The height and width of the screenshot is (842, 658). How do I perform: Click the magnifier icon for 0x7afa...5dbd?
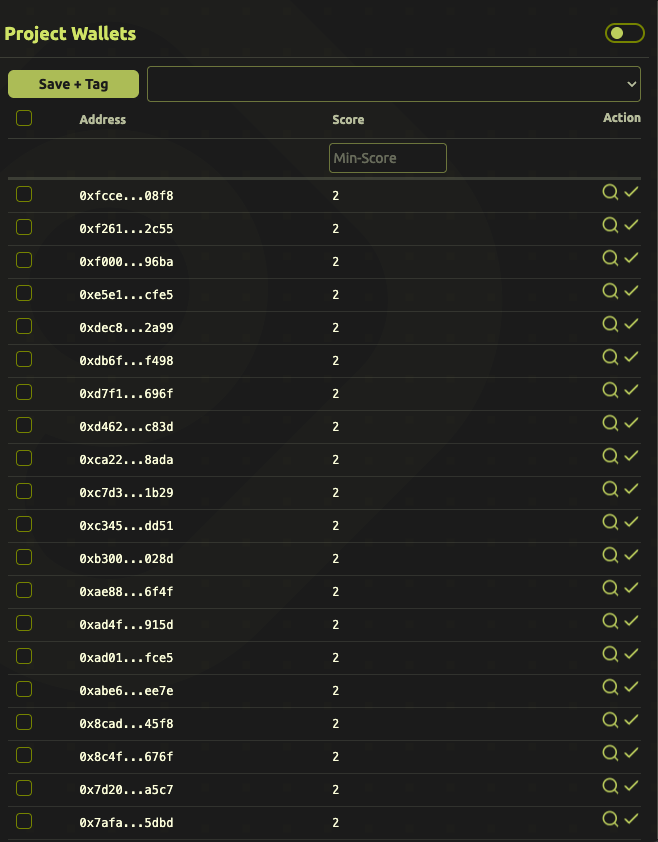pyautogui.click(x=610, y=820)
